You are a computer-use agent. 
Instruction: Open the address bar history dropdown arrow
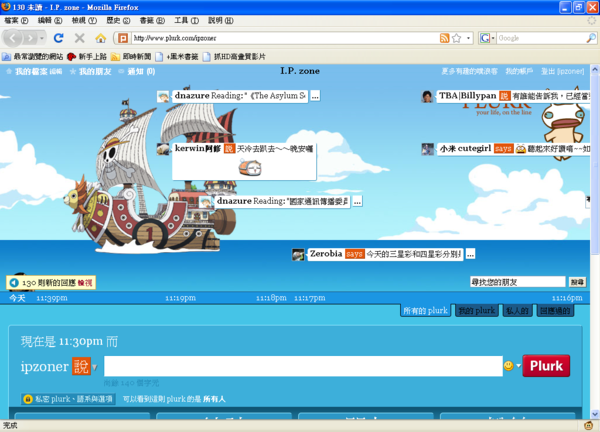[x=468, y=38]
